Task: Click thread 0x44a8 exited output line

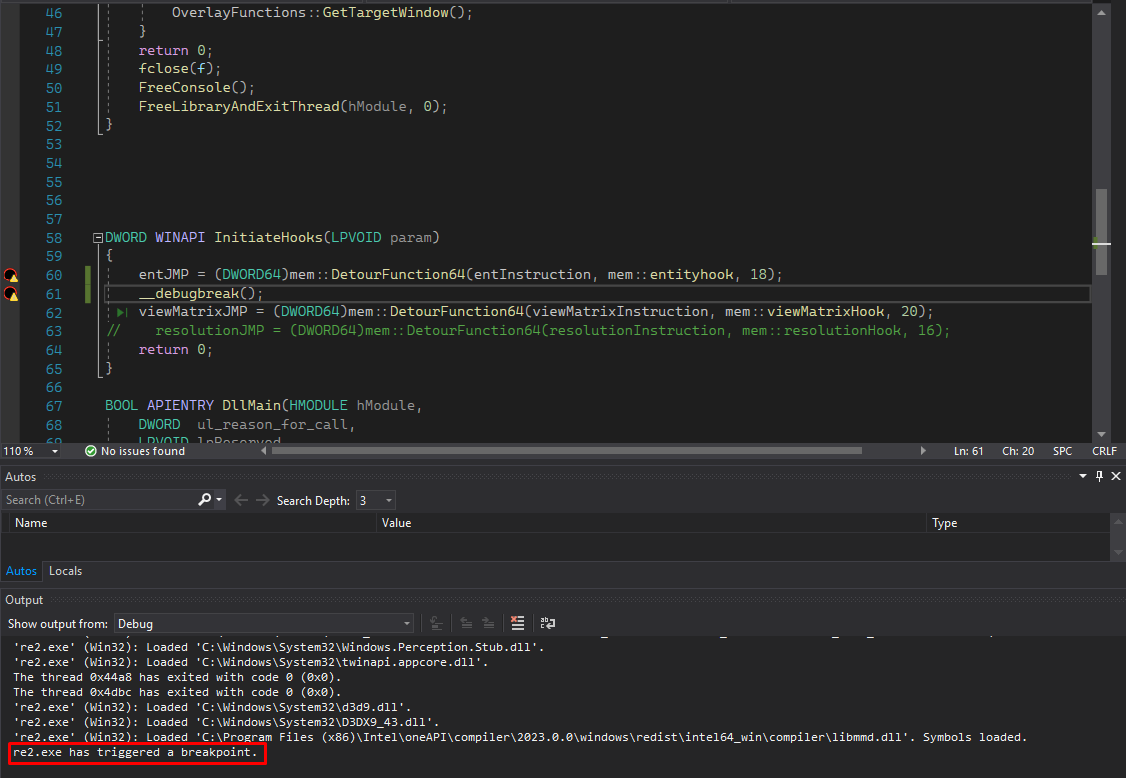Action: 177,677
